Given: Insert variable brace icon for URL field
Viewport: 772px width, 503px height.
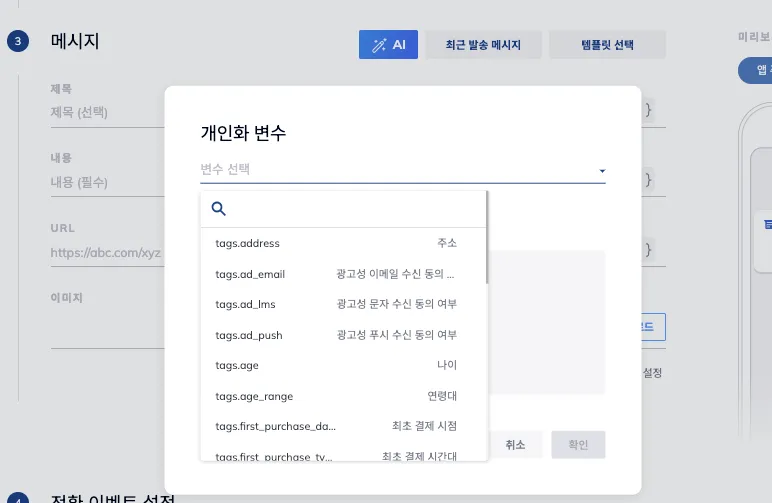Looking at the screenshot, I should [x=648, y=250].
